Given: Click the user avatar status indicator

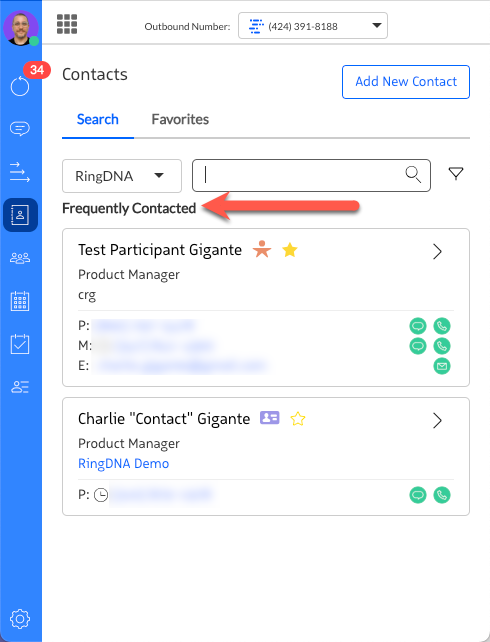Looking at the screenshot, I should [34, 41].
